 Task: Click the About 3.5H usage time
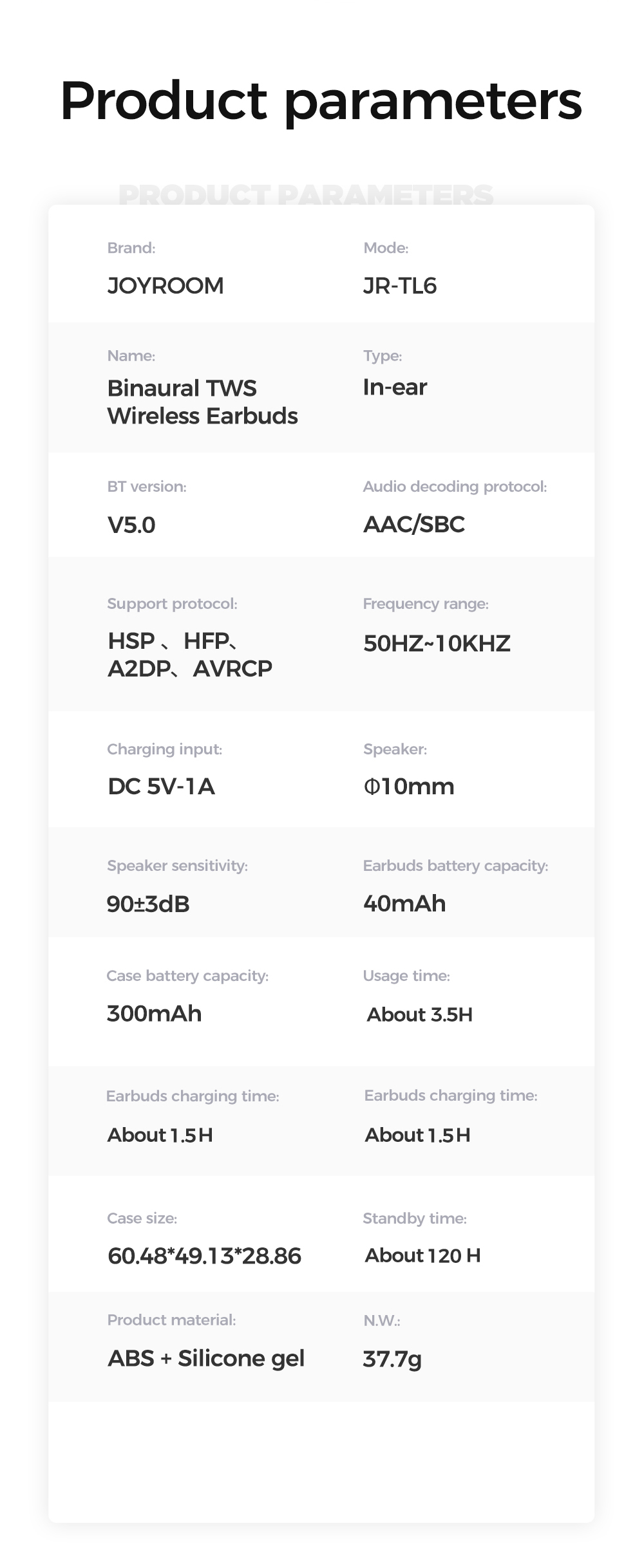tap(420, 1015)
